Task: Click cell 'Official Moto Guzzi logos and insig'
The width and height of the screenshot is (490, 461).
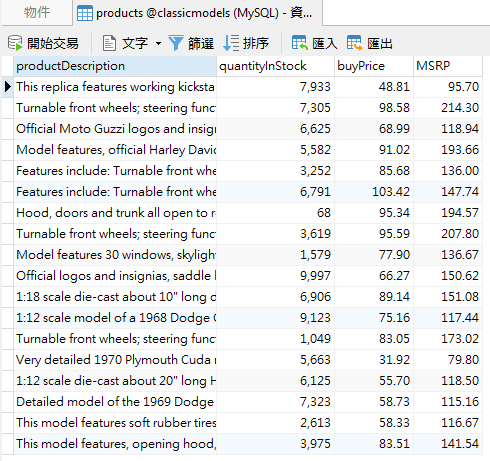Action: coord(115,129)
